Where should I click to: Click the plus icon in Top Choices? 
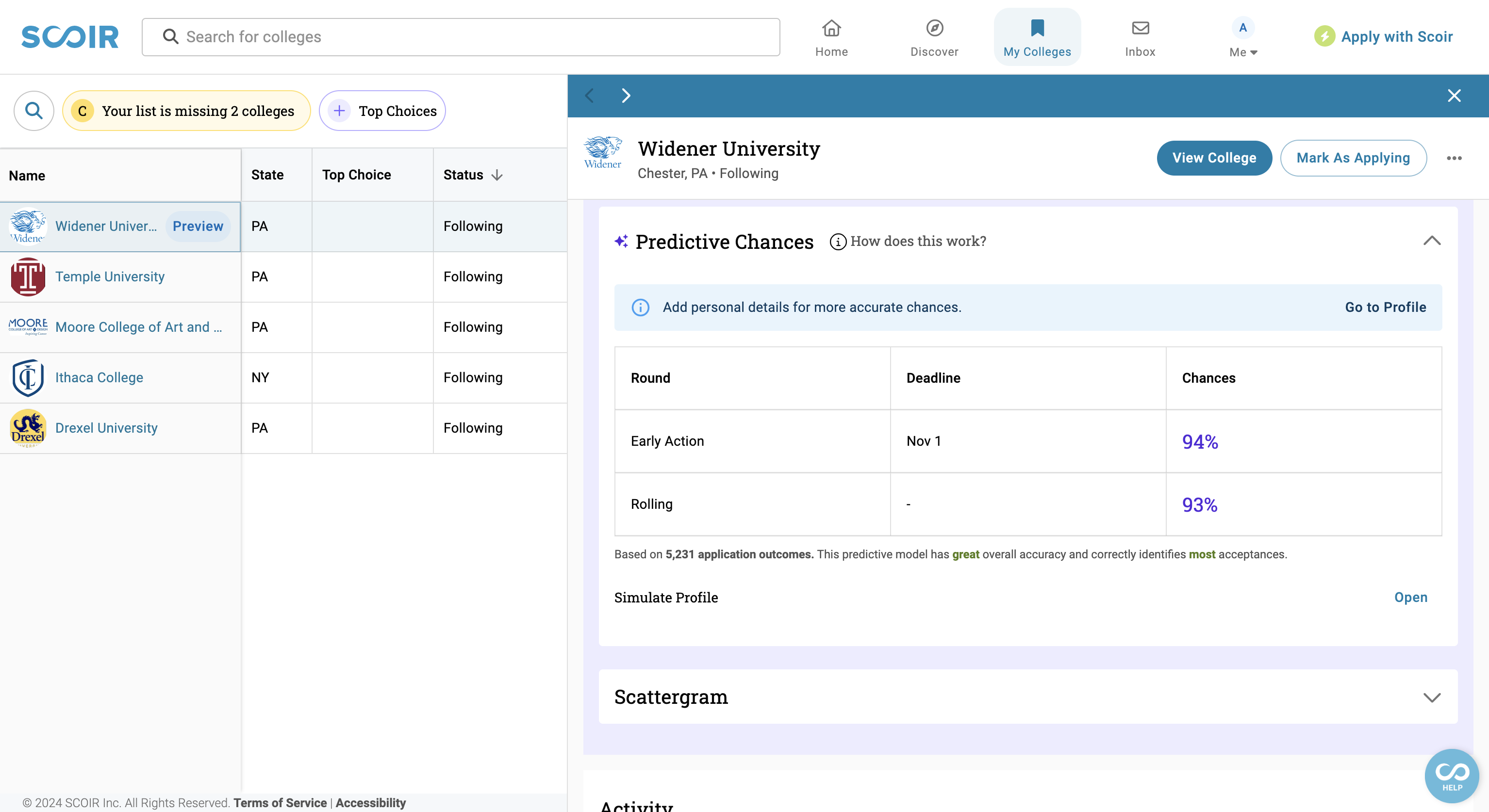[x=339, y=110]
